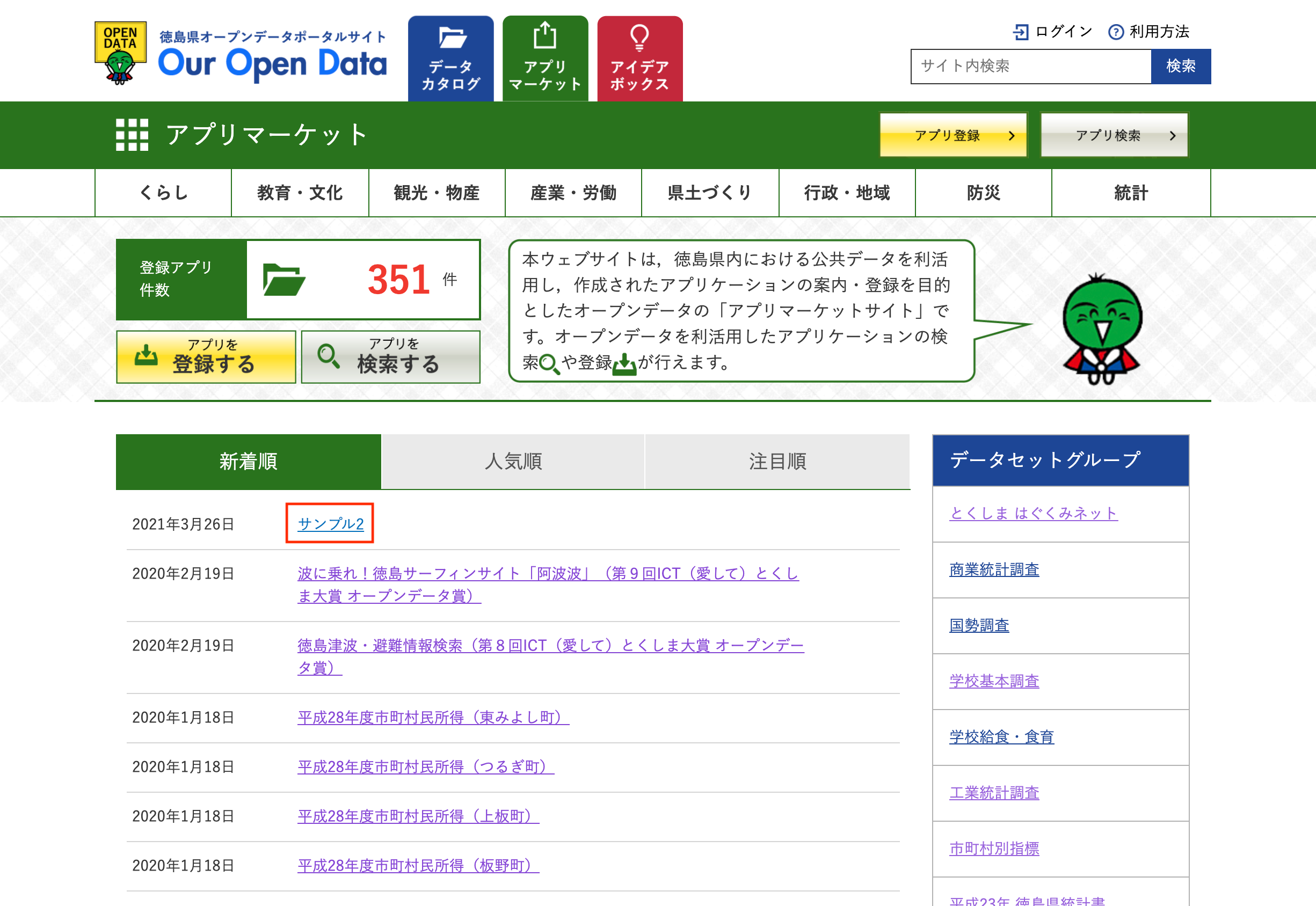Open the 産業・労働 category menu
The width and height of the screenshot is (1316, 906).
[573, 193]
